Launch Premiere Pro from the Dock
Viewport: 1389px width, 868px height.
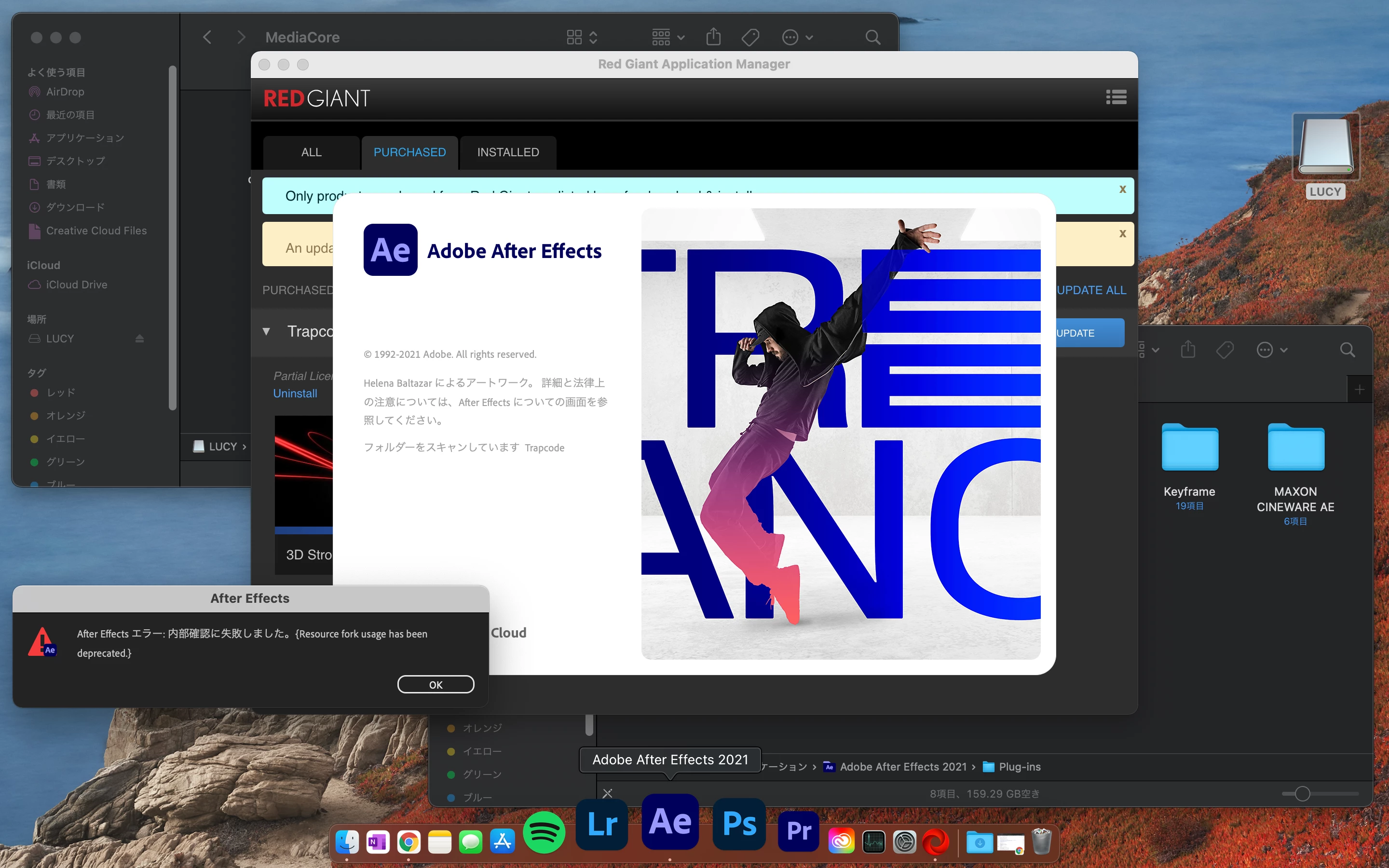click(798, 830)
